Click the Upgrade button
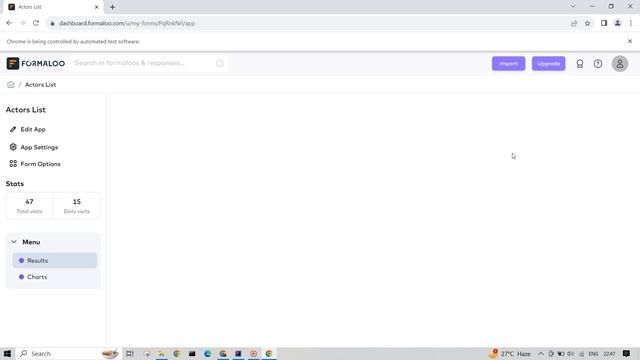 pyautogui.click(x=548, y=64)
